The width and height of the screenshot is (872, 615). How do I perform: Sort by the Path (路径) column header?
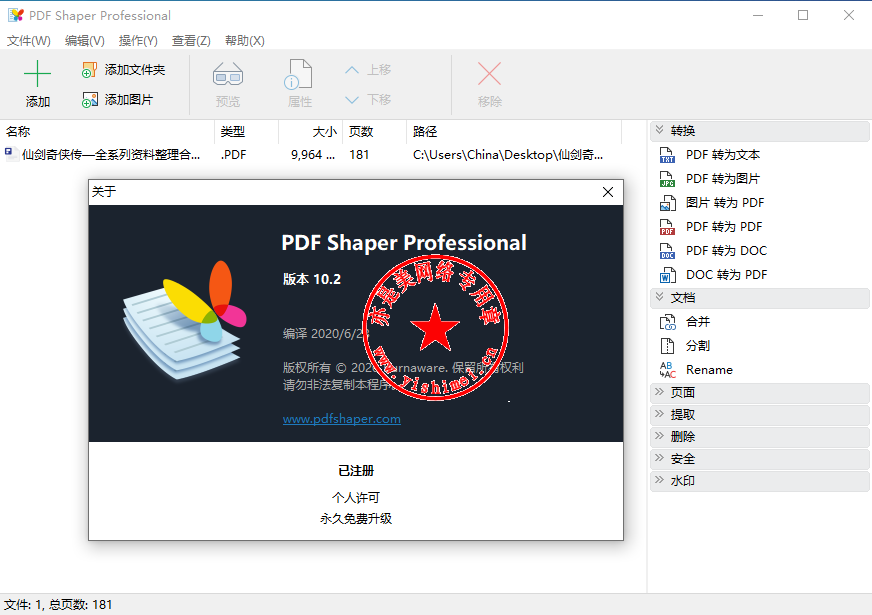(x=514, y=132)
